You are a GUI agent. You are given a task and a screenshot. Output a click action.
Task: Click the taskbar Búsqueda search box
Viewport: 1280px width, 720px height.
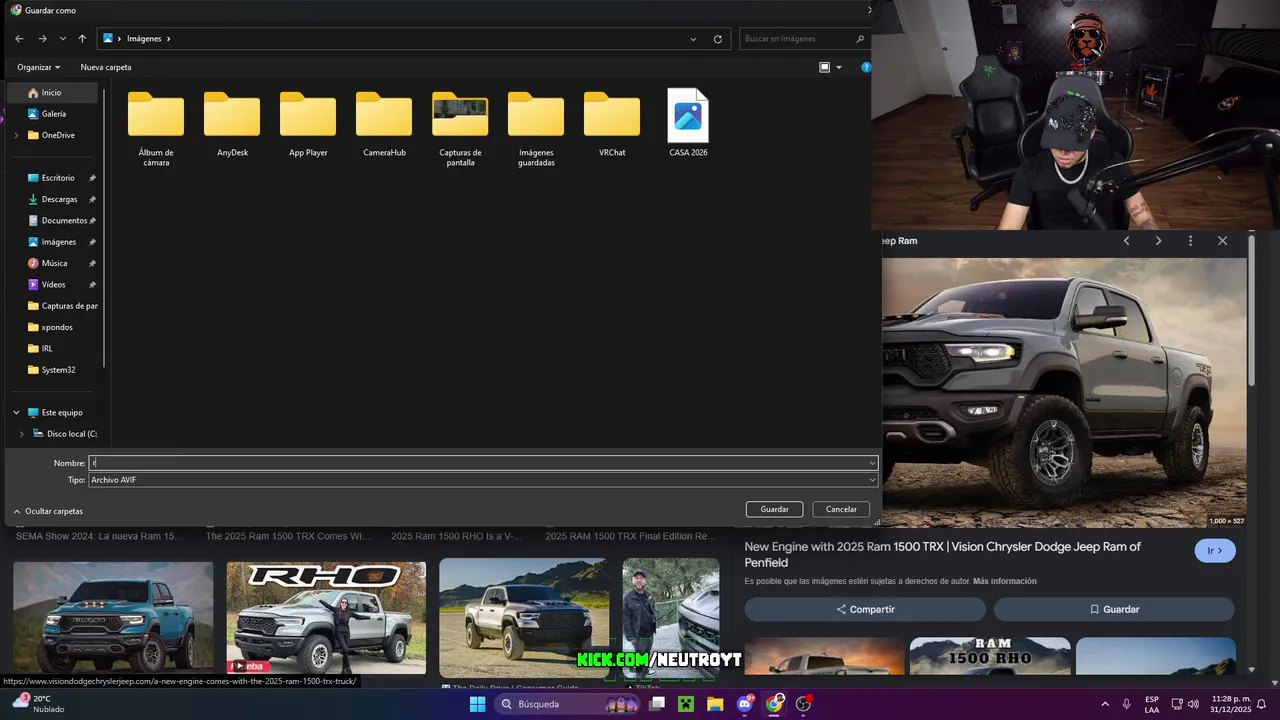coord(569,704)
